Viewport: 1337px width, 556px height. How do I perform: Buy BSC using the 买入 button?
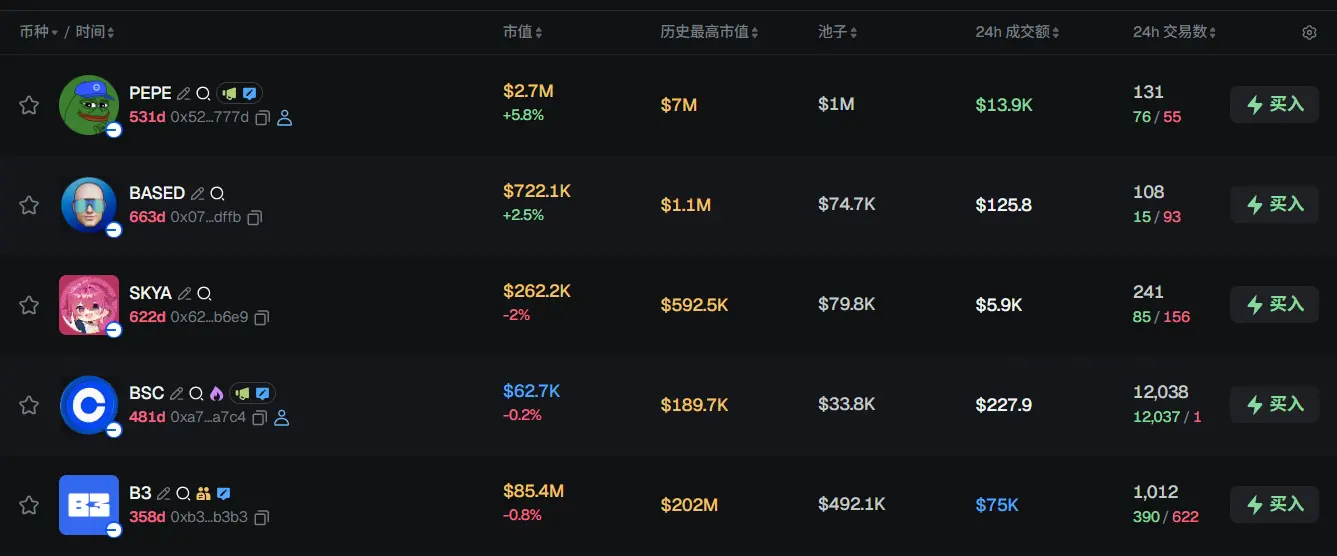pos(1274,405)
